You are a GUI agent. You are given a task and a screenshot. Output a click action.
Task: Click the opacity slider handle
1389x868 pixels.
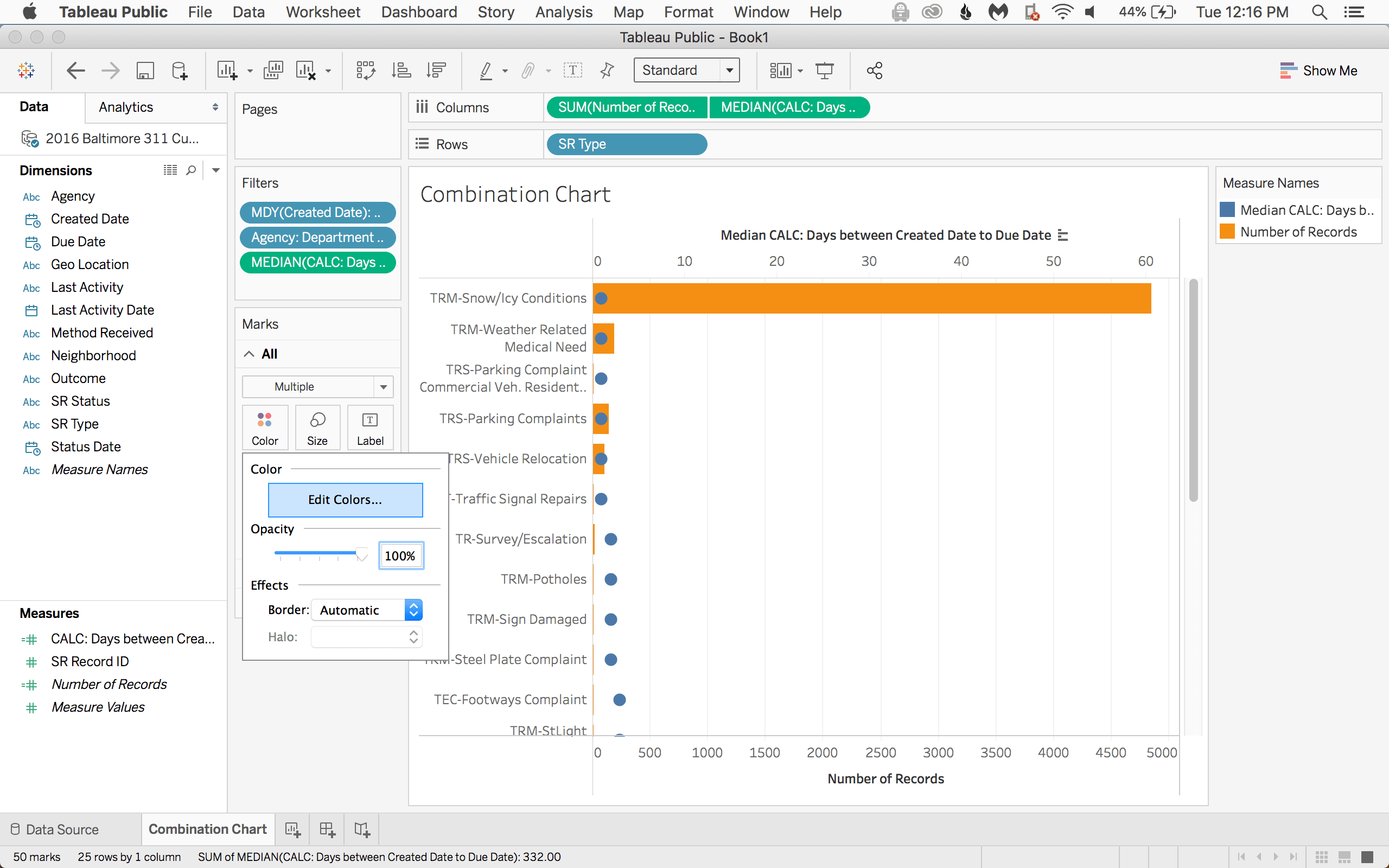coord(361,553)
